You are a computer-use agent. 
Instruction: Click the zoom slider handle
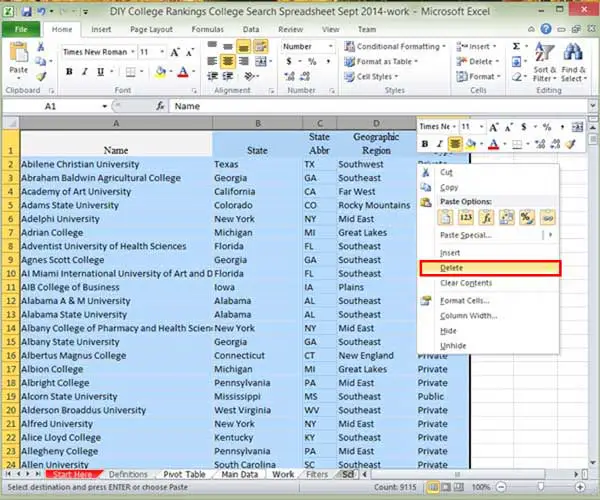(x=540, y=487)
